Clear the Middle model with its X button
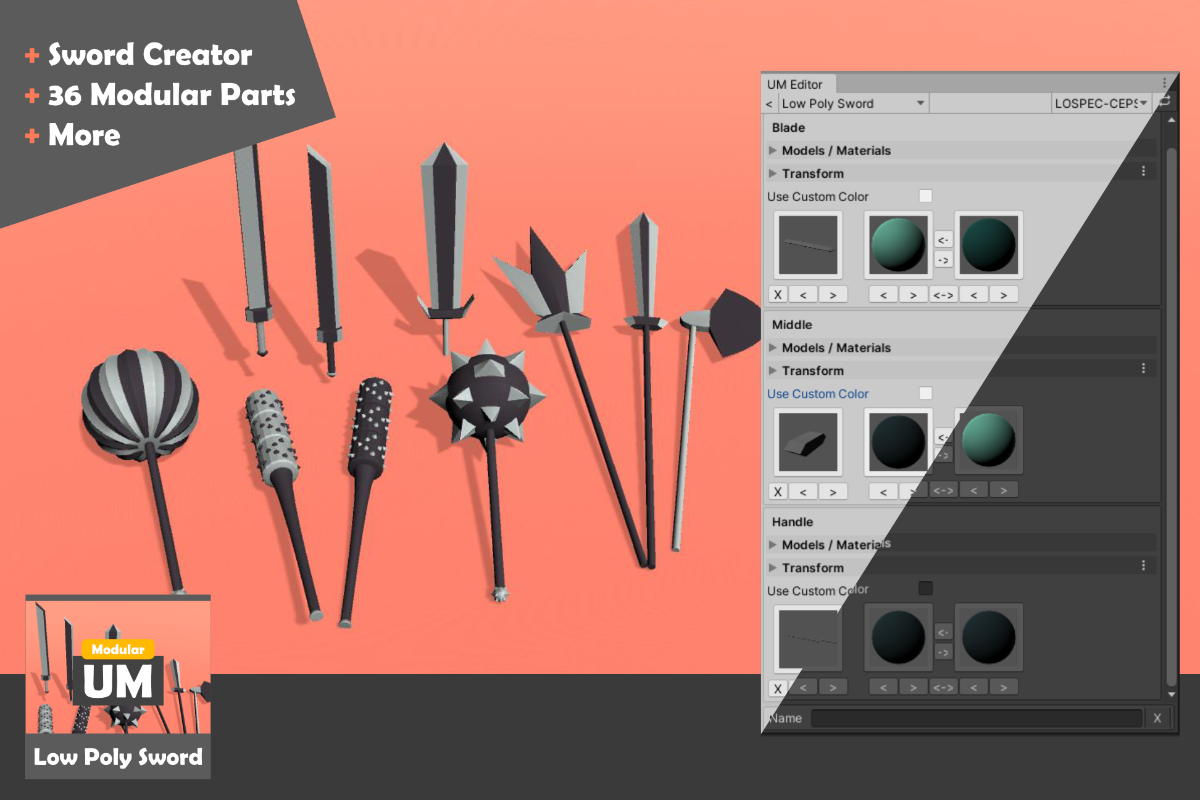This screenshot has height=800, width=1200. point(778,491)
